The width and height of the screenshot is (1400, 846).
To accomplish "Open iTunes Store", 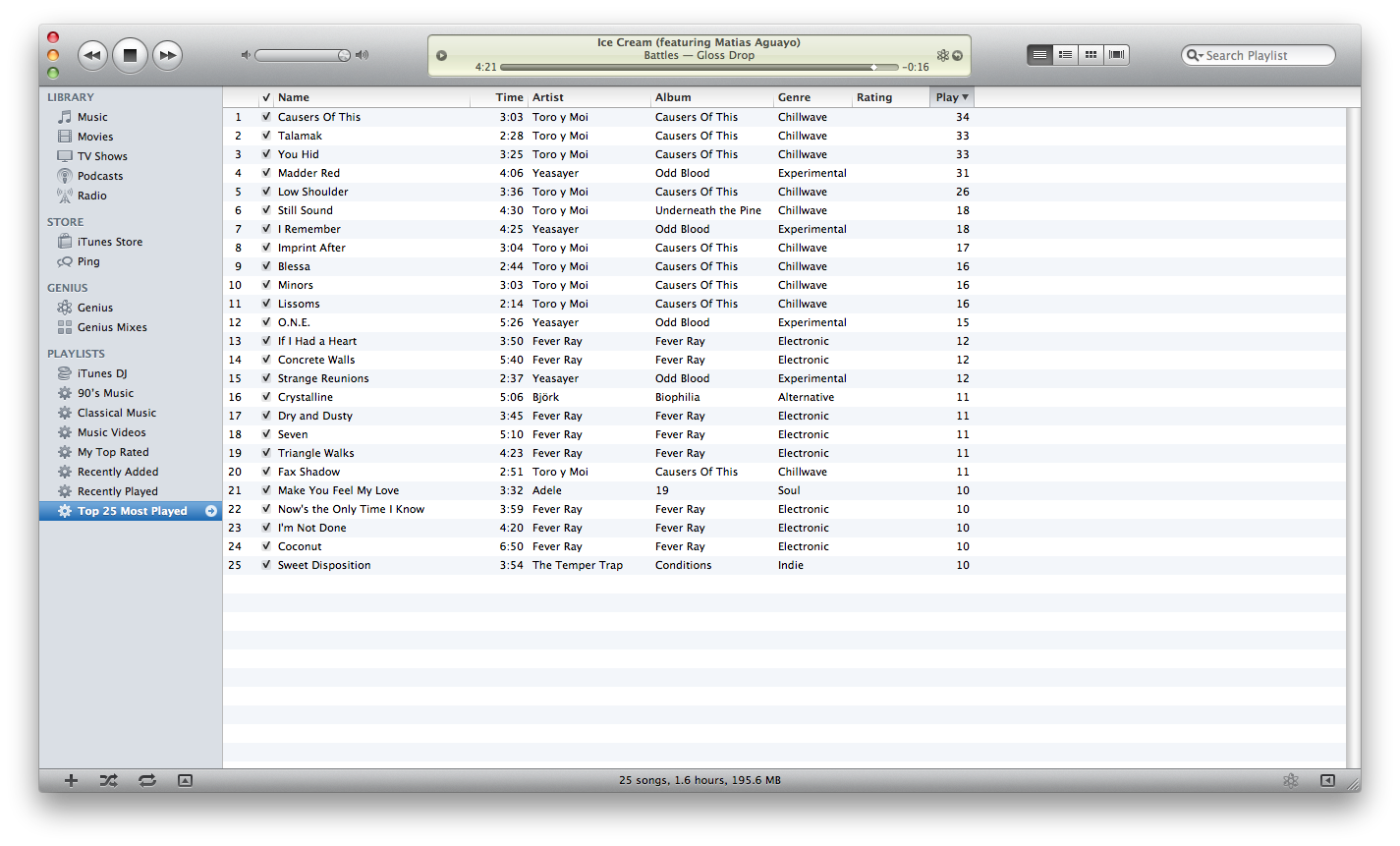I will pyautogui.click(x=110, y=242).
